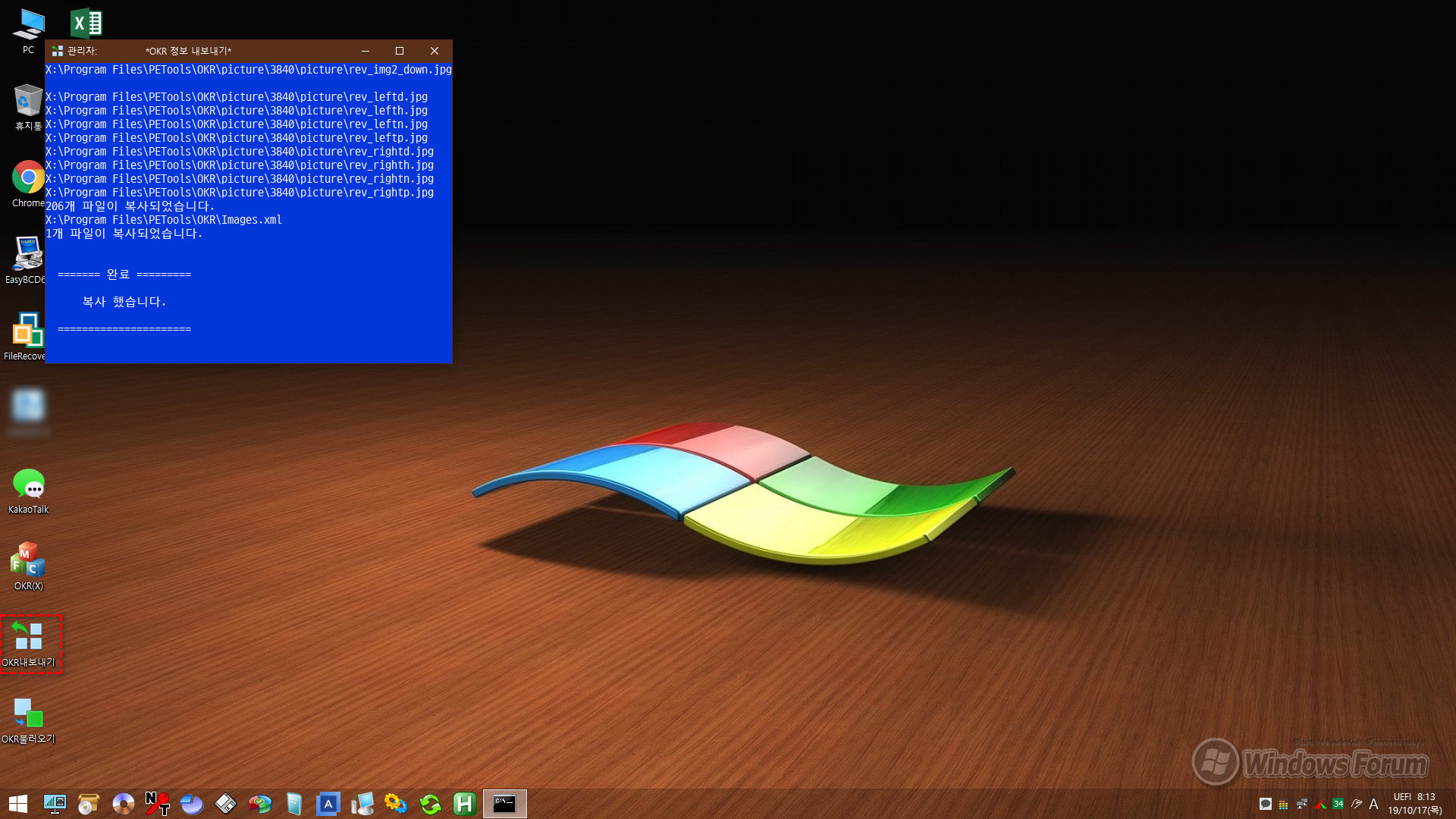Launch the KakaoTalk desktop shortcut

(28, 491)
